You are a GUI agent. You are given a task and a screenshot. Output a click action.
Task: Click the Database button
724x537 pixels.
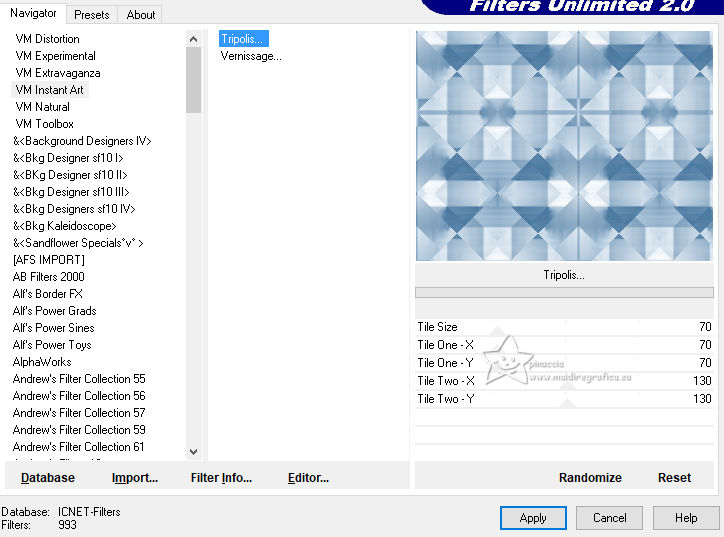point(48,477)
